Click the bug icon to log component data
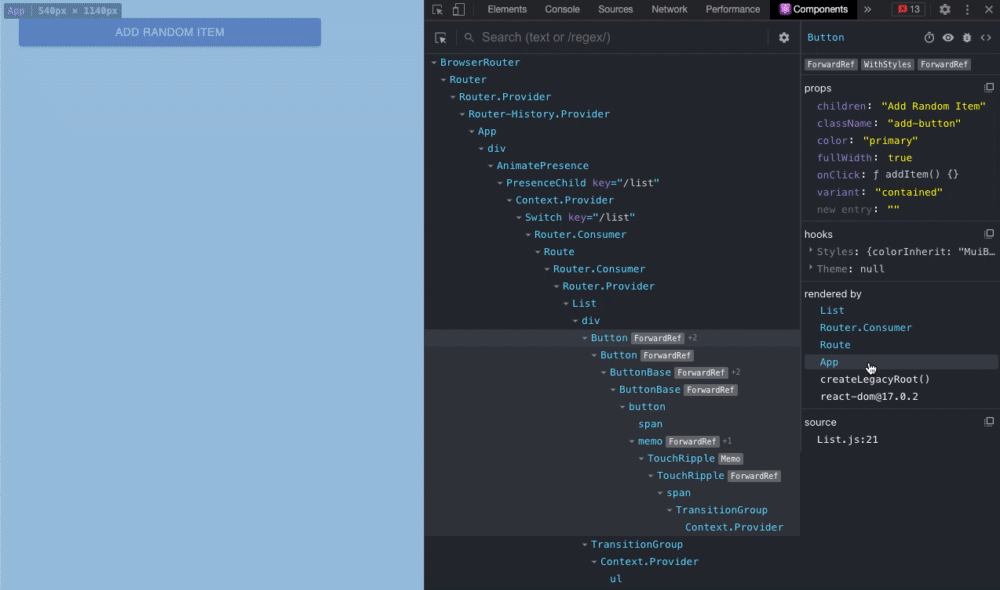 pyautogui.click(x=966, y=37)
